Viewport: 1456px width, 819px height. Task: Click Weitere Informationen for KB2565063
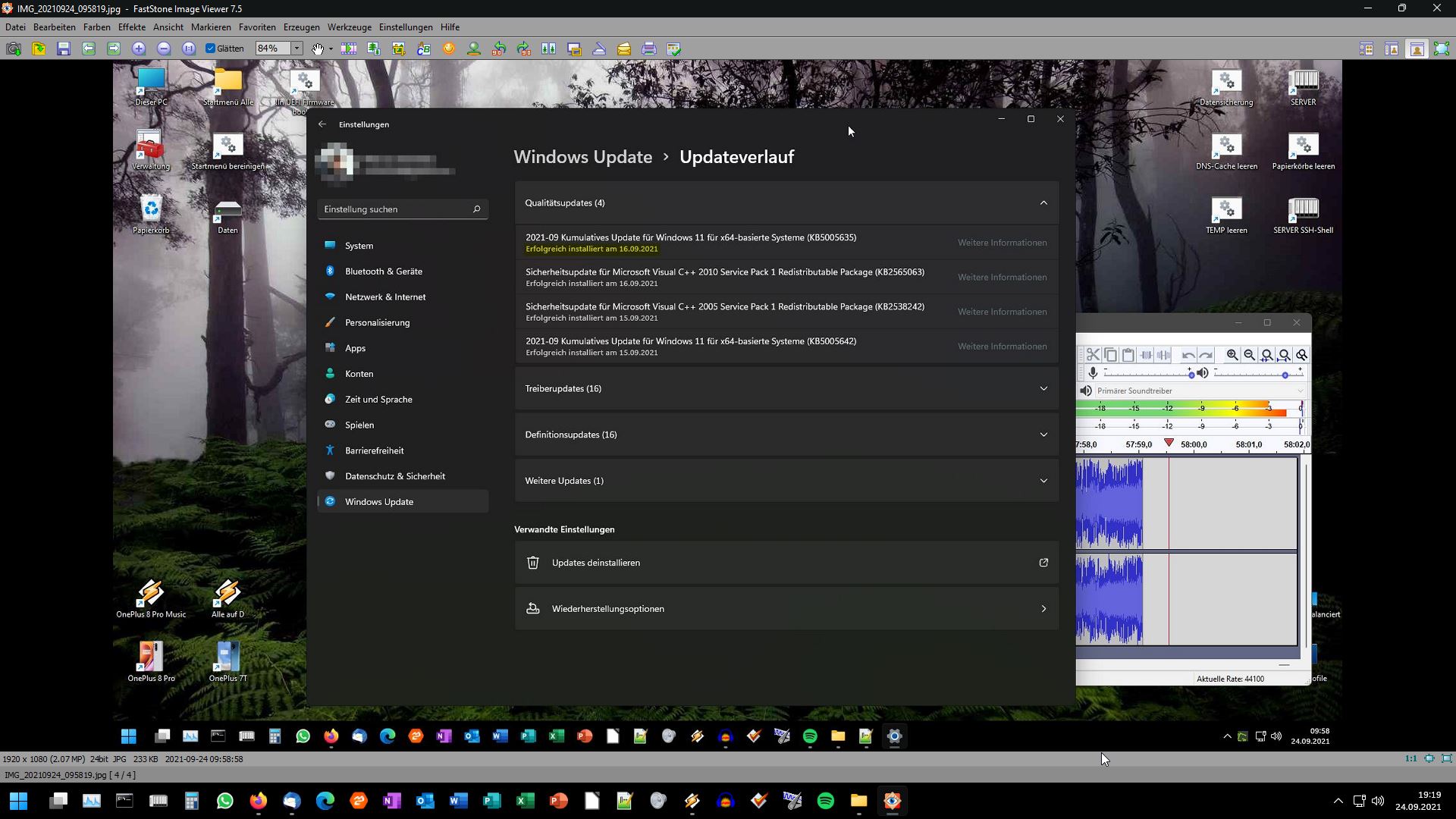1002,277
